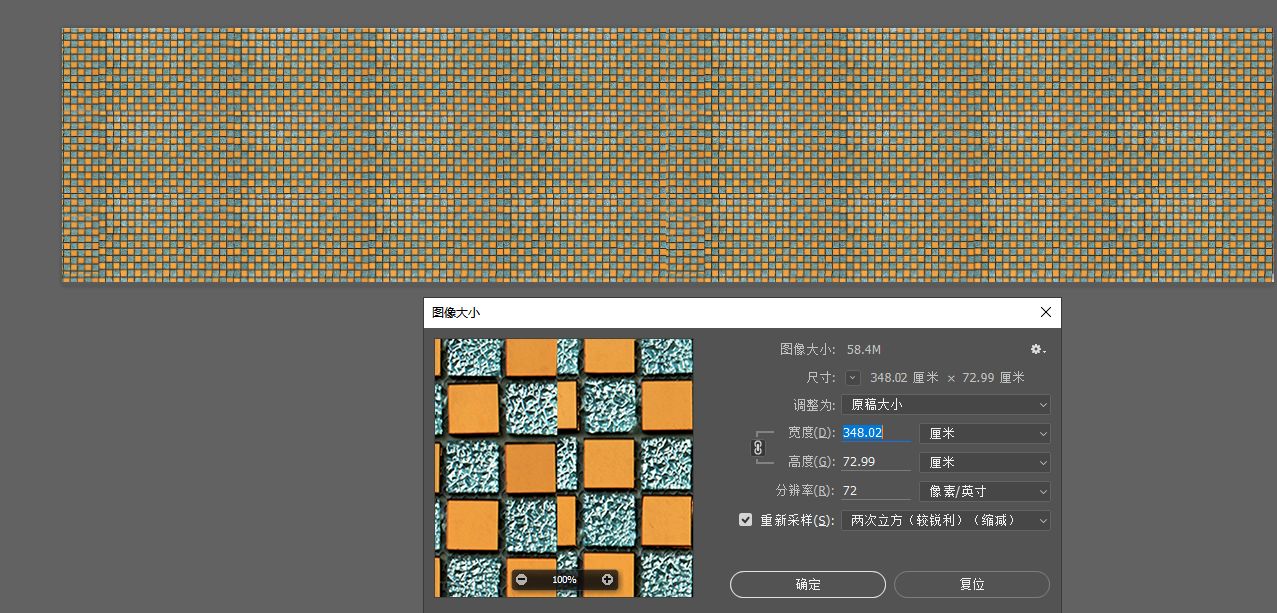Click the gear settings icon in Image Size dialog
Viewport: 1277px width, 613px height.
click(x=1037, y=349)
